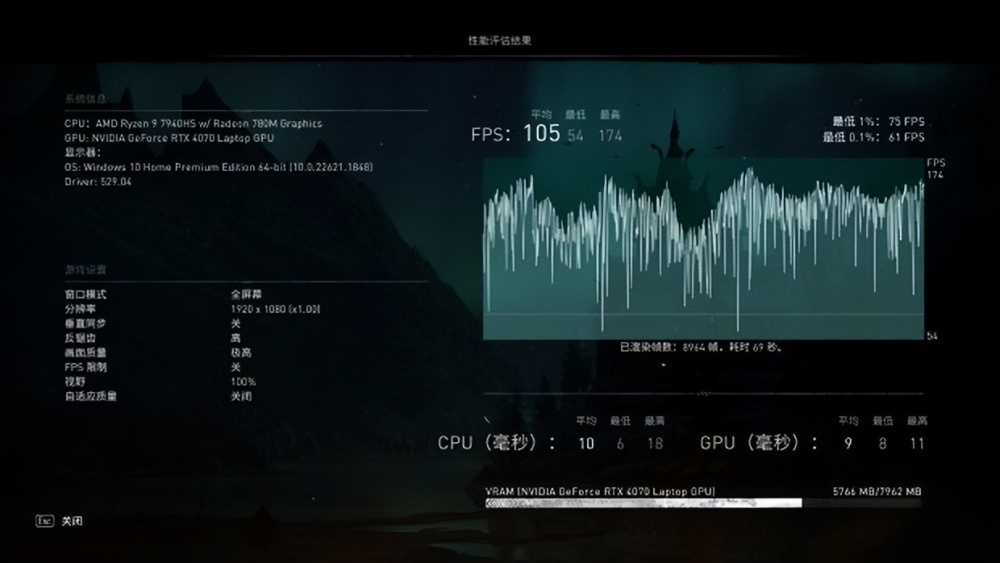Click the 最低 0.1%: 61 FPS readout

(x=873, y=137)
